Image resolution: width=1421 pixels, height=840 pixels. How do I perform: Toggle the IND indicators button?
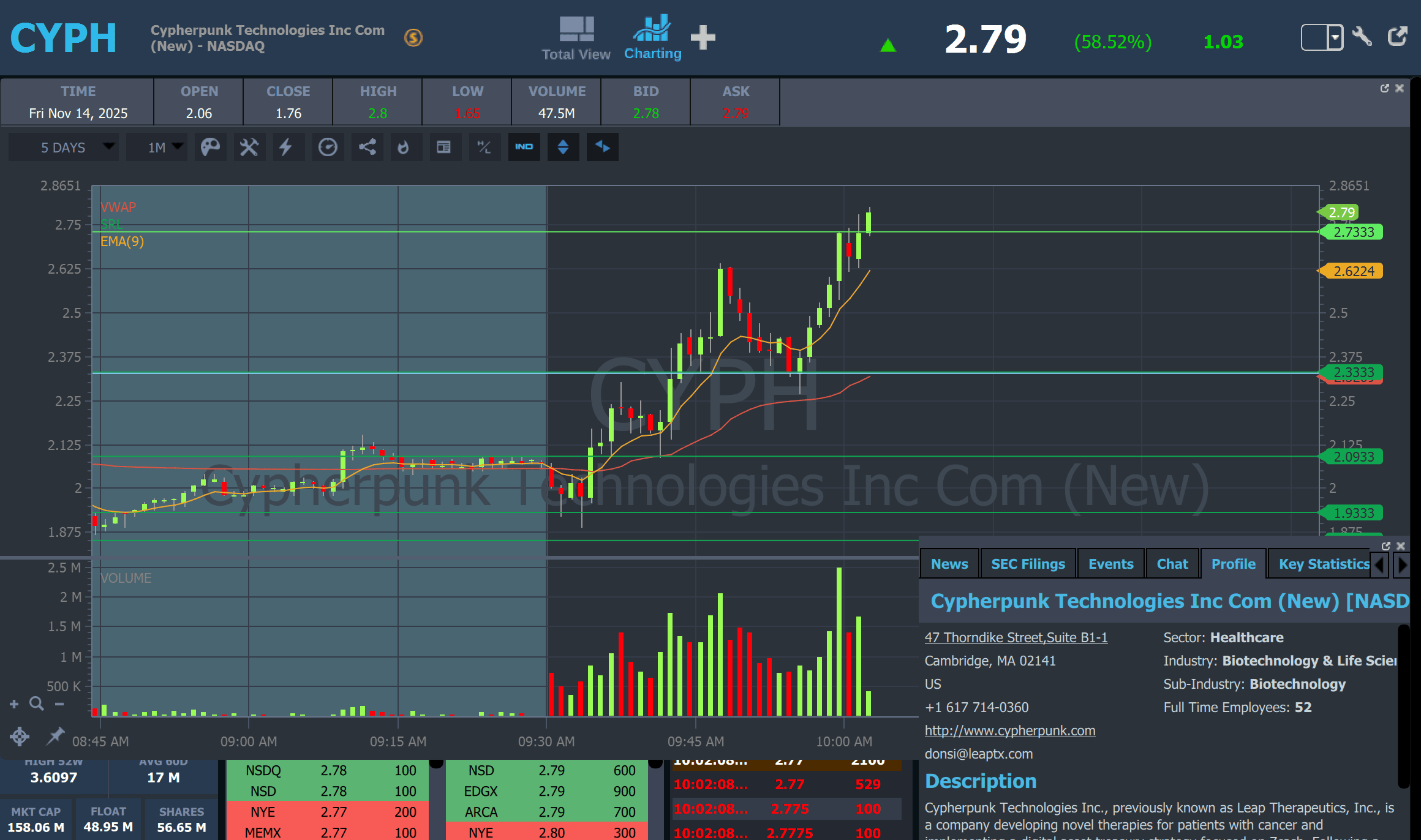(524, 147)
